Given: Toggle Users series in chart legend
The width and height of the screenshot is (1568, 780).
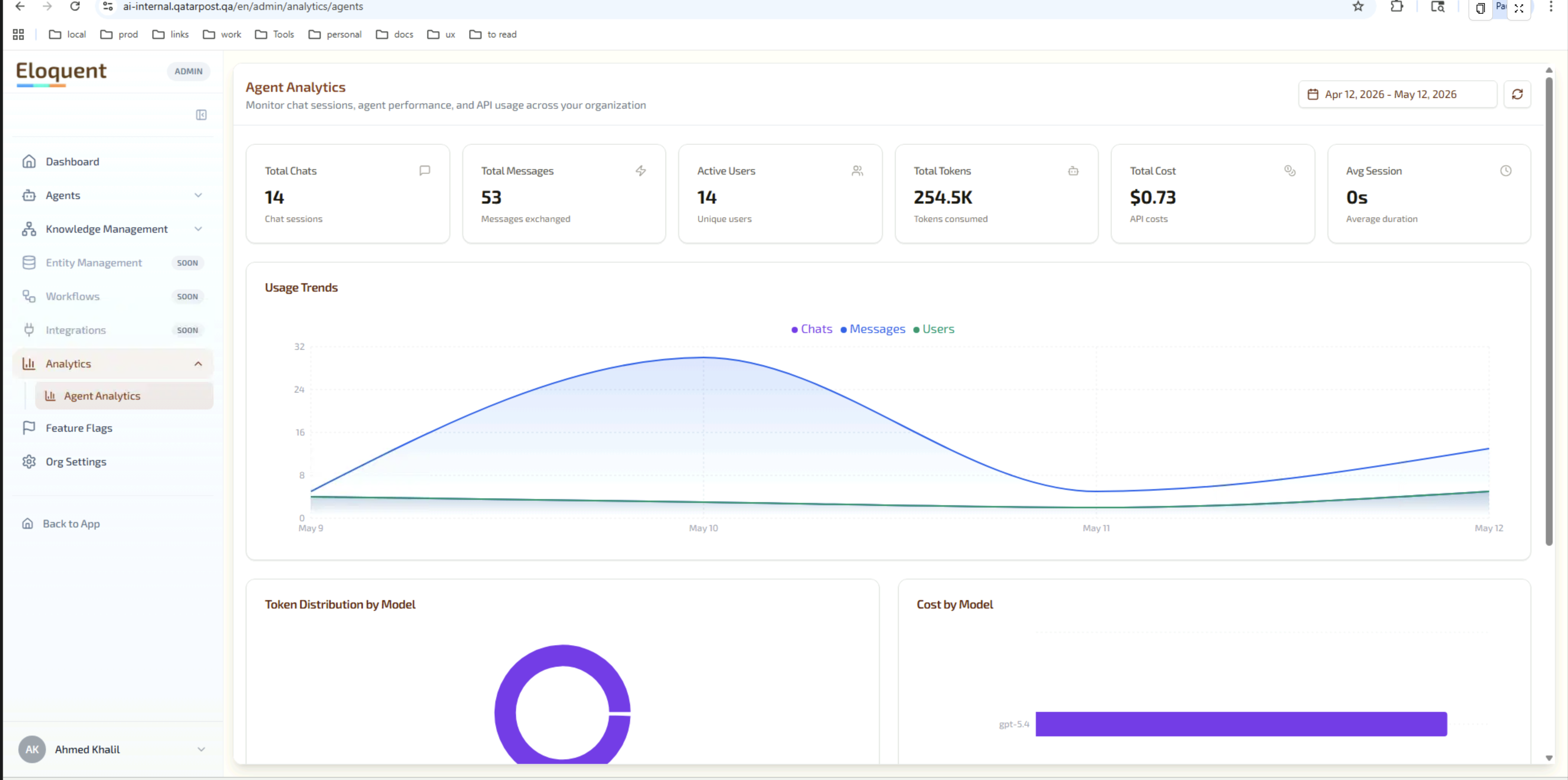Looking at the screenshot, I should 934,329.
